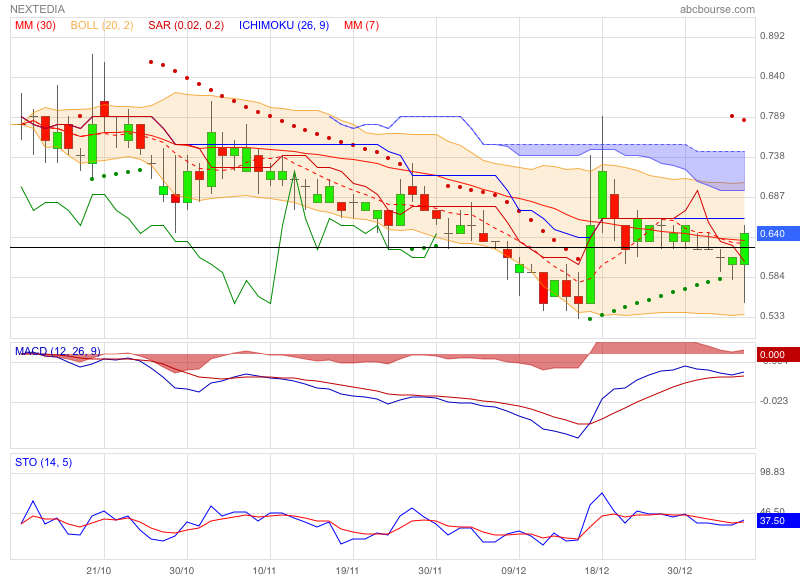This screenshot has height=580, width=800.
Task: Click the 09/12 date axis label
Action: (x=513, y=570)
